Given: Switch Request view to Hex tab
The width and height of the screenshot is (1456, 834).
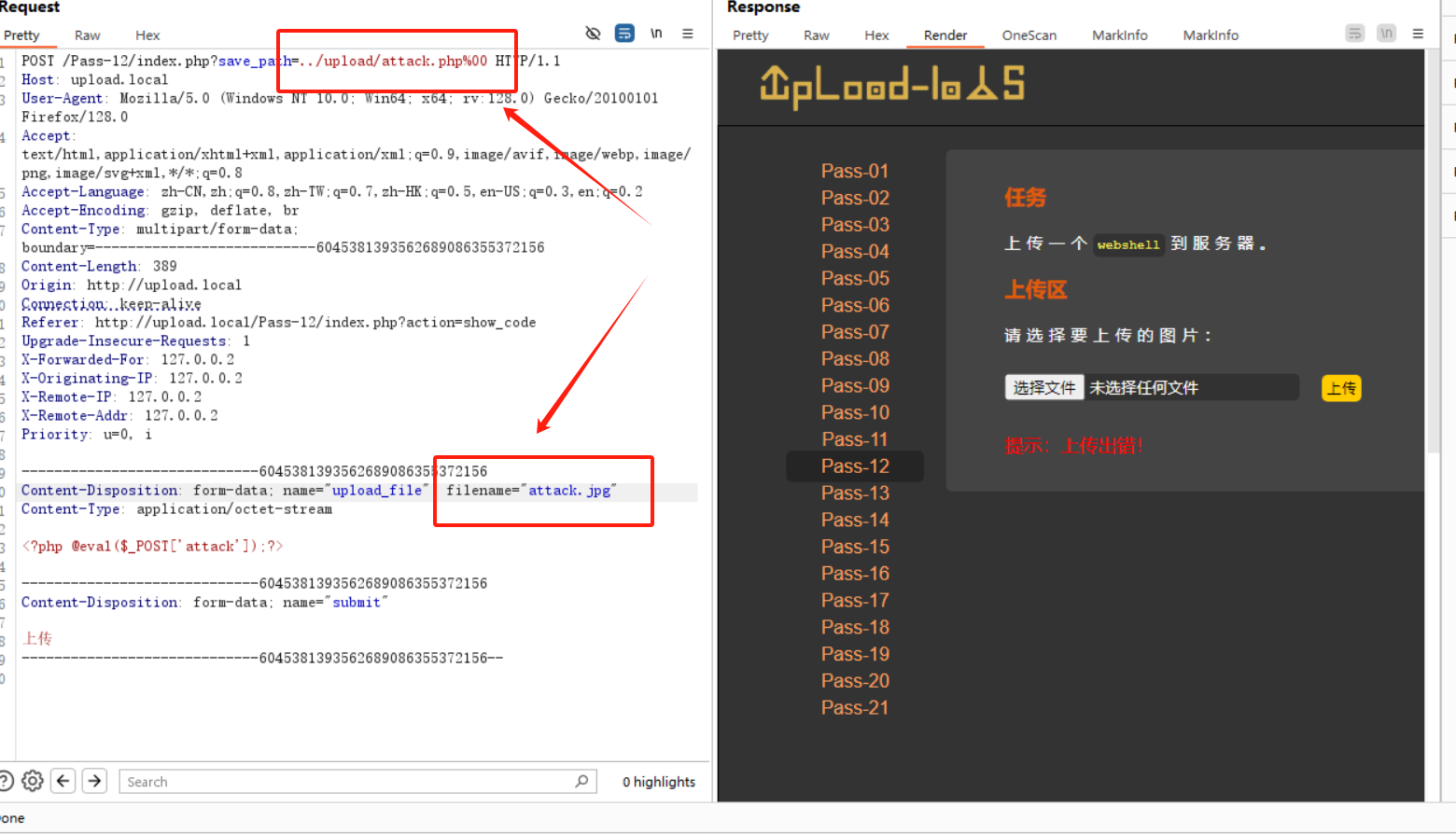Looking at the screenshot, I should [x=147, y=35].
